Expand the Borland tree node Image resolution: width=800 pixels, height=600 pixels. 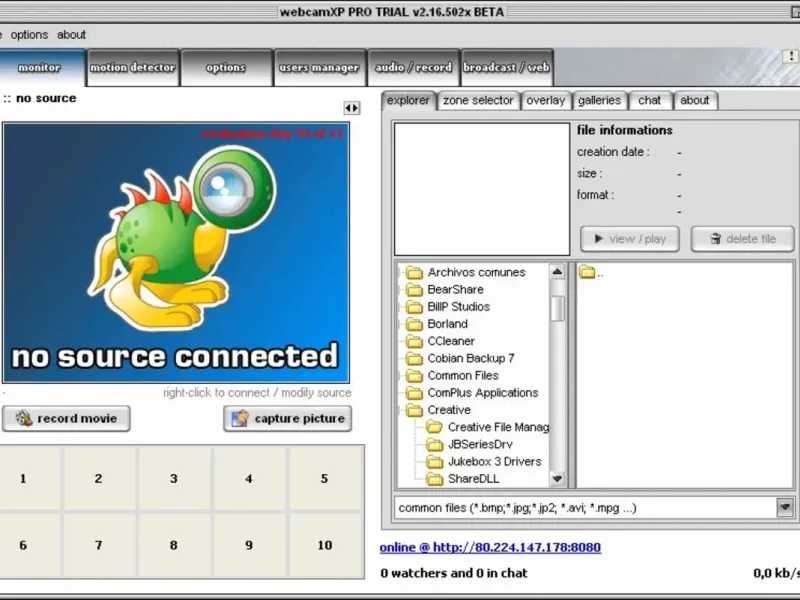pyautogui.click(x=399, y=324)
